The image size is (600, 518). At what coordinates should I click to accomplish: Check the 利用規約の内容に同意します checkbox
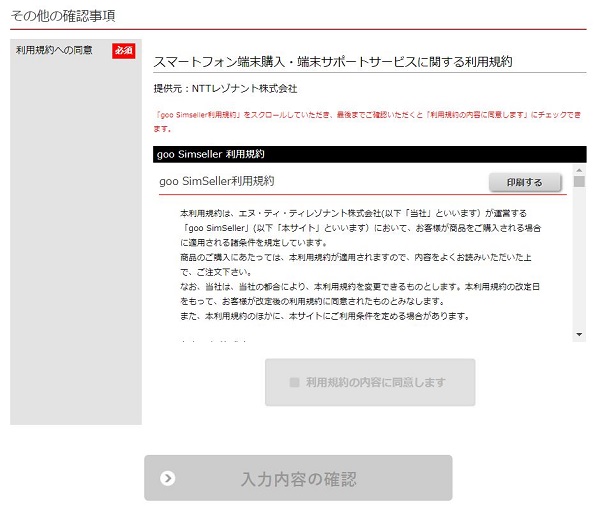tap(294, 382)
